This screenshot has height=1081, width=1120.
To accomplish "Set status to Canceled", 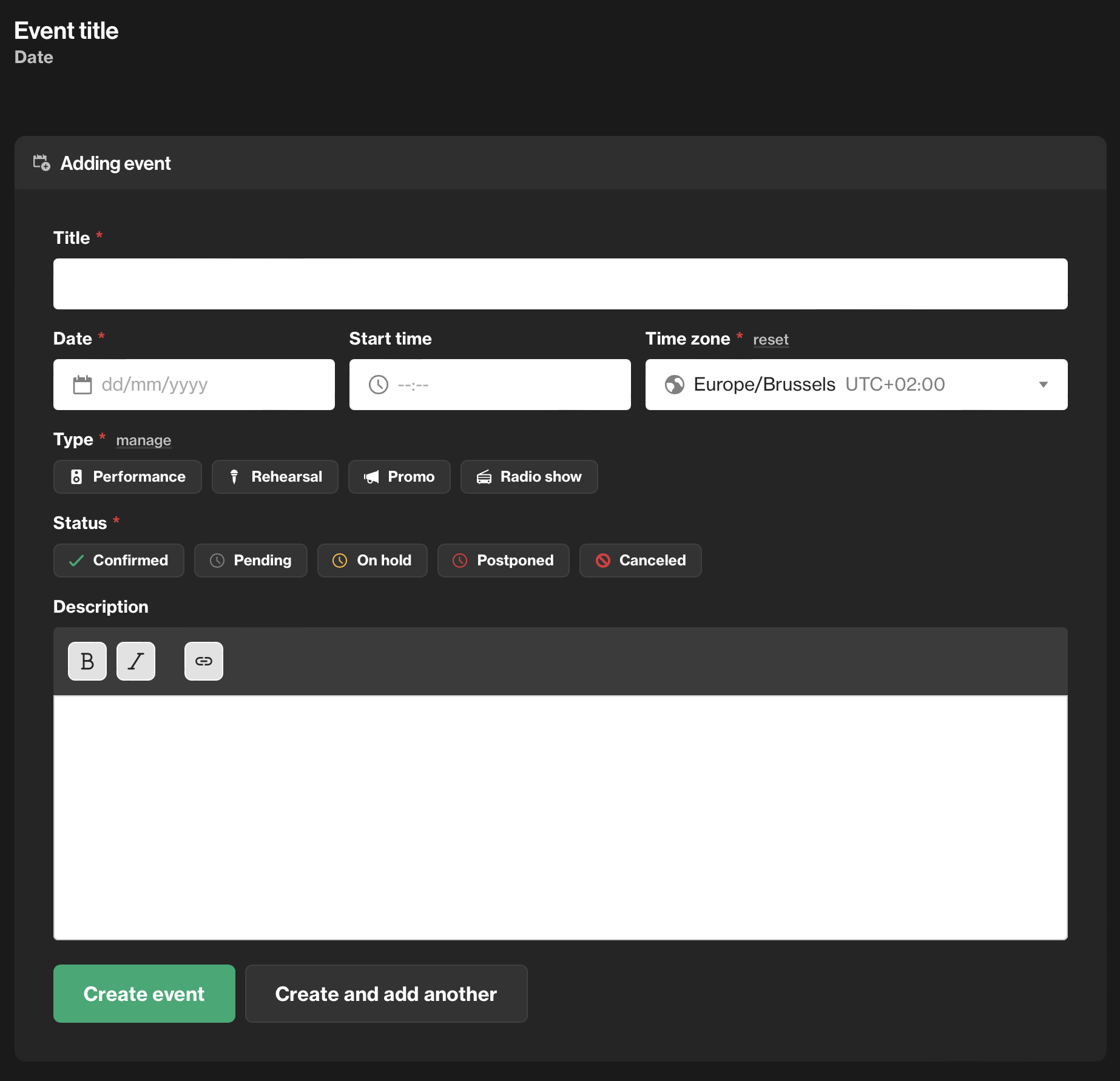I will 641,561.
